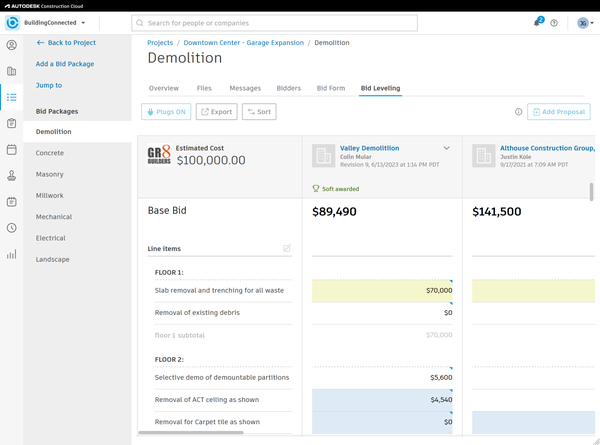
Task: Click the Autodesk Construction Cloud logo
Action: coord(44,6)
